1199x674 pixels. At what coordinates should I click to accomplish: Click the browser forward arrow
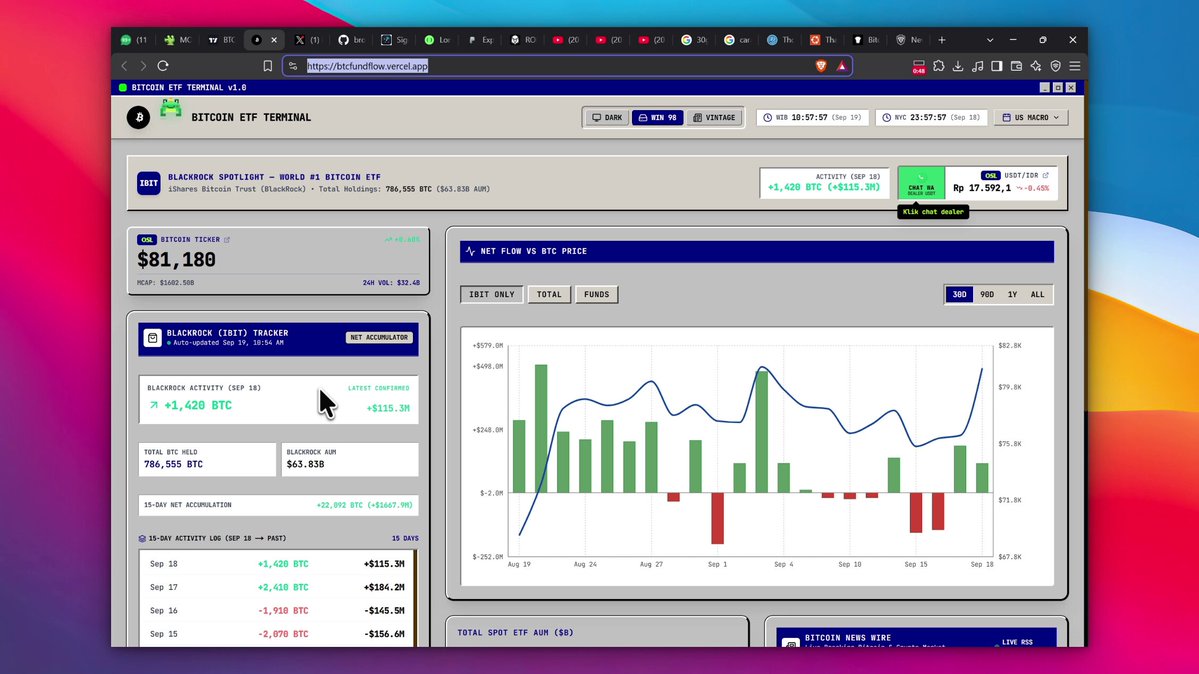point(143,66)
